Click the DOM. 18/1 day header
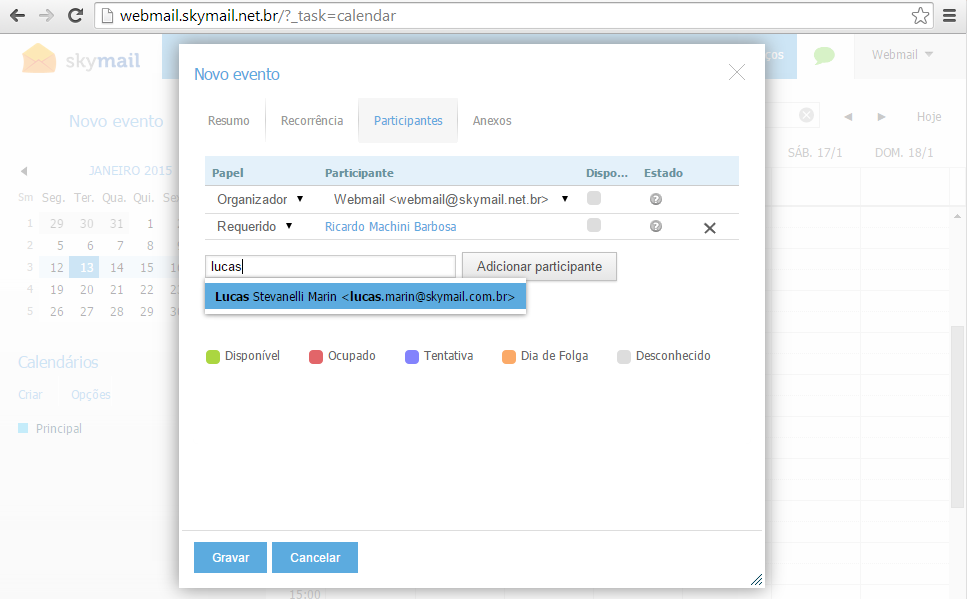The height and width of the screenshot is (599, 967). click(904, 153)
